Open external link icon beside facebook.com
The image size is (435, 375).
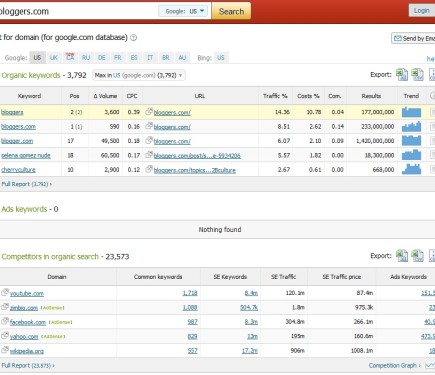pyautogui.click(x=5, y=321)
